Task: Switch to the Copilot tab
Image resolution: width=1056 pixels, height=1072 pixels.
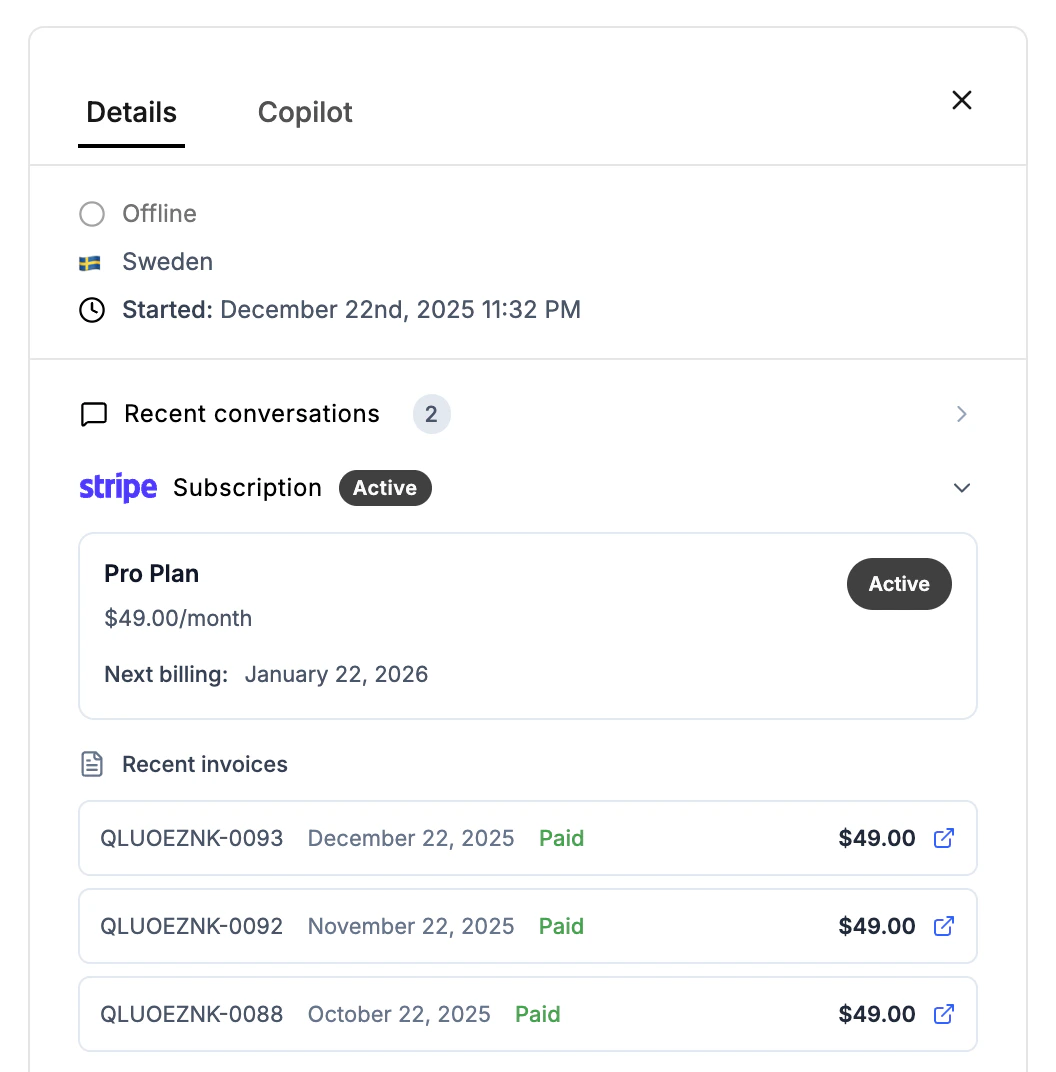Action: (x=305, y=112)
